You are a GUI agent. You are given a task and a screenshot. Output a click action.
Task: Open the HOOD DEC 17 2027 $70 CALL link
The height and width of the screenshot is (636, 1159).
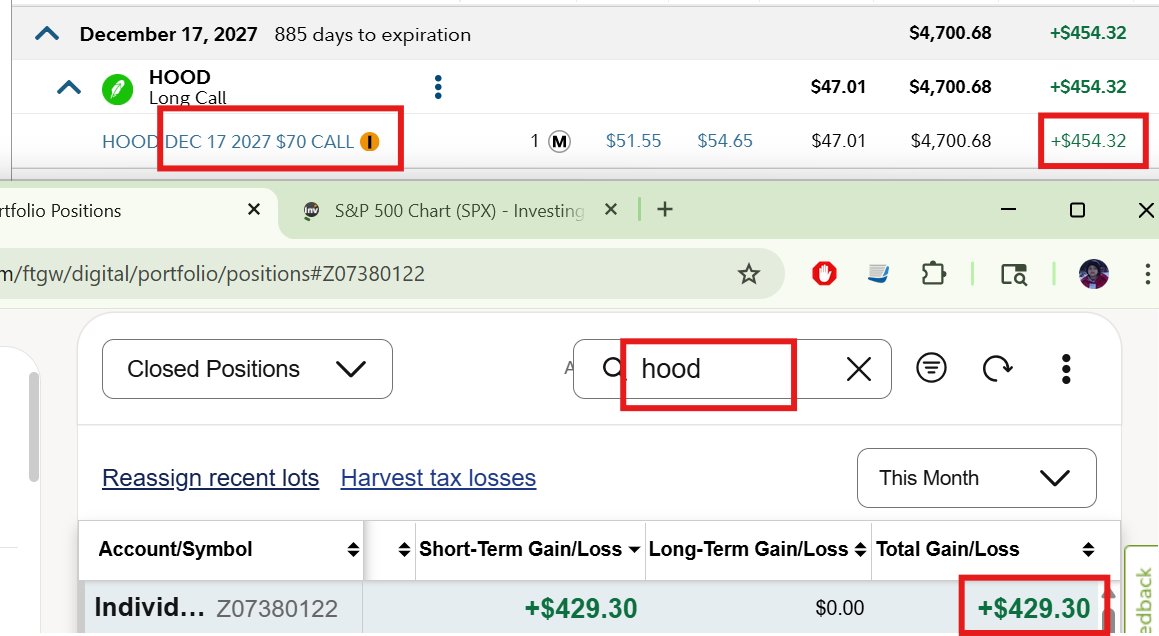228,141
